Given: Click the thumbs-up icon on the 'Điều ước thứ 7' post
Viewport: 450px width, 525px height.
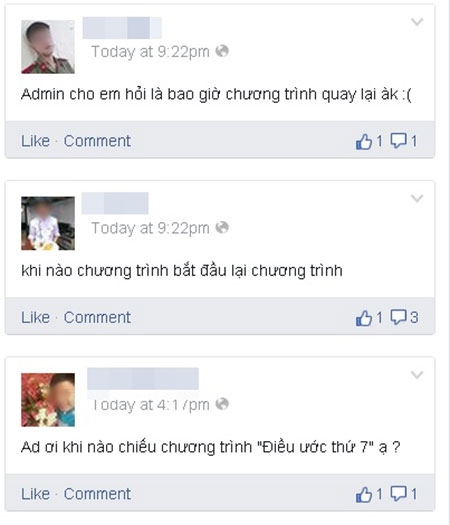Looking at the screenshot, I should pos(364,495).
